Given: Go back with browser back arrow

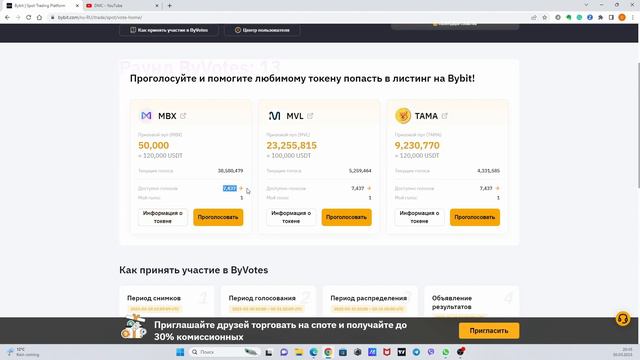Looking at the screenshot, I should click(7, 18).
